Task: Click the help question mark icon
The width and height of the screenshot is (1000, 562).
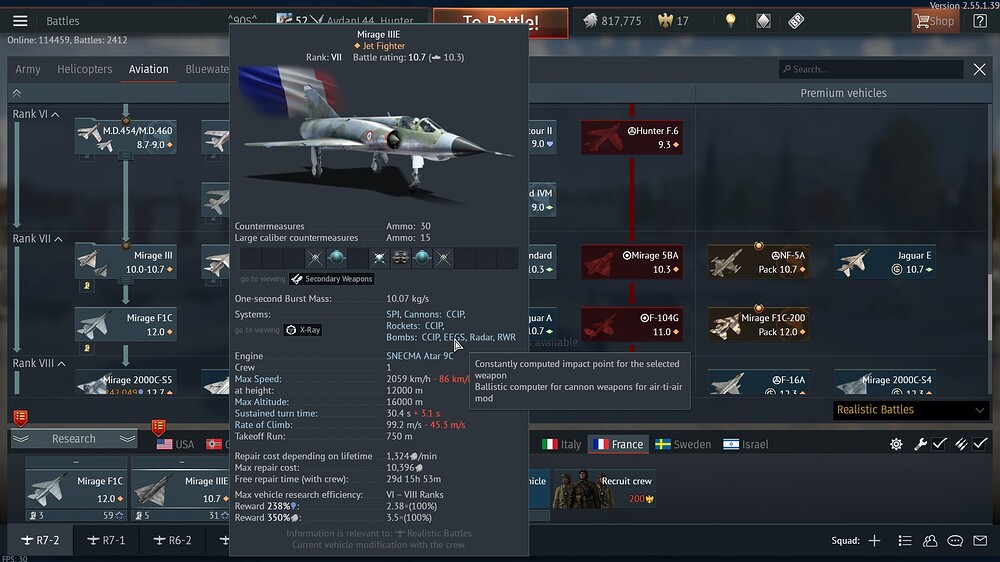Action: click(x=979, y=21)
